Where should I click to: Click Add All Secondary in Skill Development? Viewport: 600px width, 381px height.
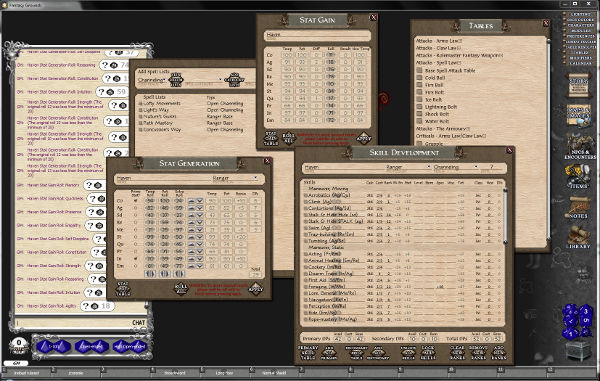[x=378, y=353]
